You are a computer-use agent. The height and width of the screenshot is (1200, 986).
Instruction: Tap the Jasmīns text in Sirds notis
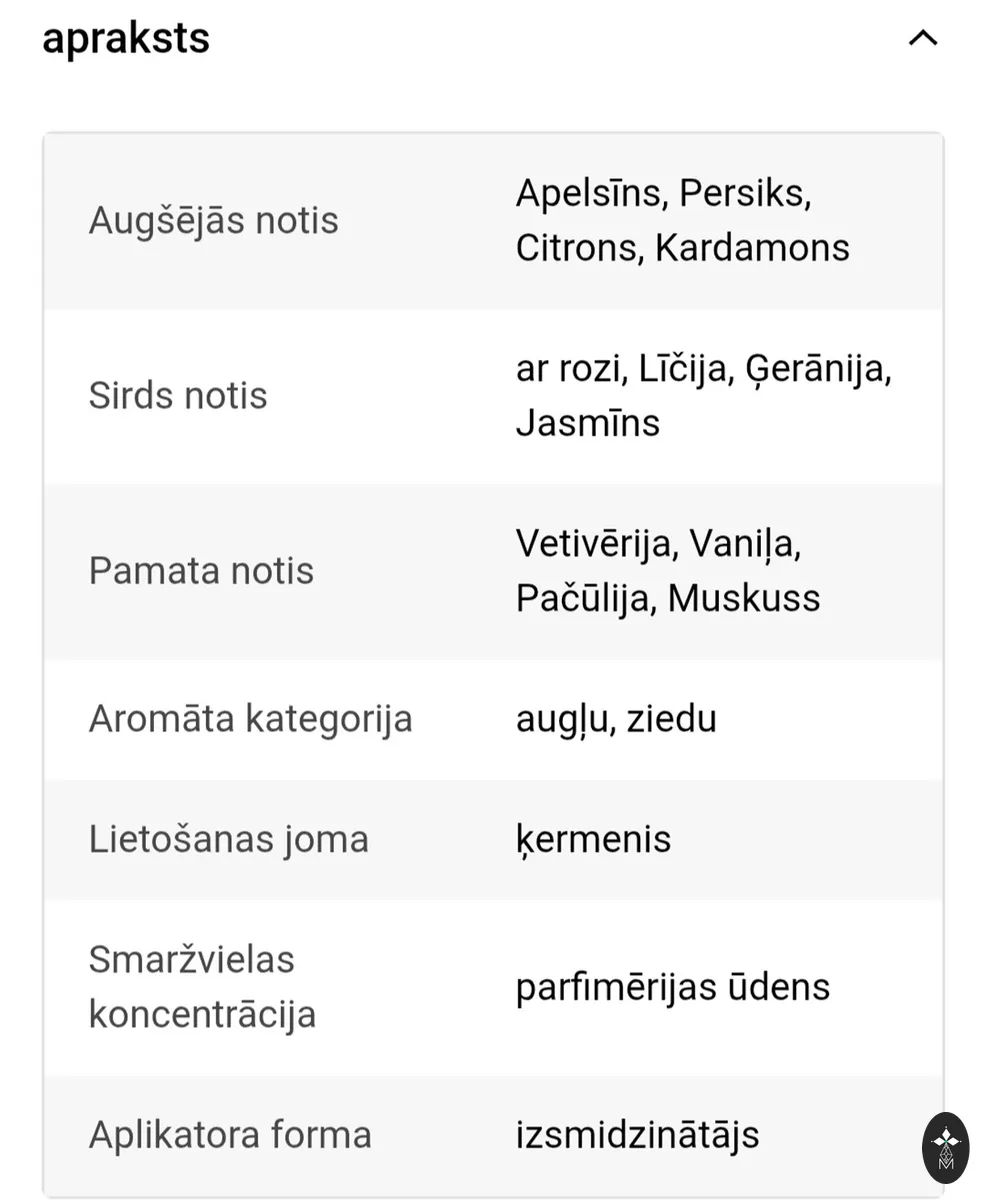click(588, 423)
